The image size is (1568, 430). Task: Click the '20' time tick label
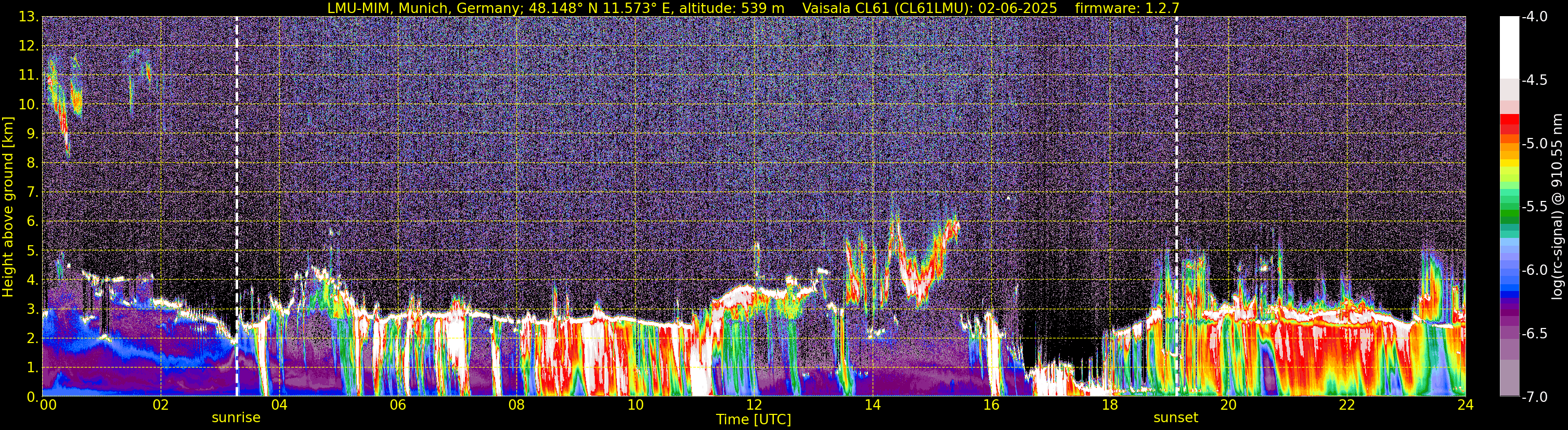(1228, 405)
